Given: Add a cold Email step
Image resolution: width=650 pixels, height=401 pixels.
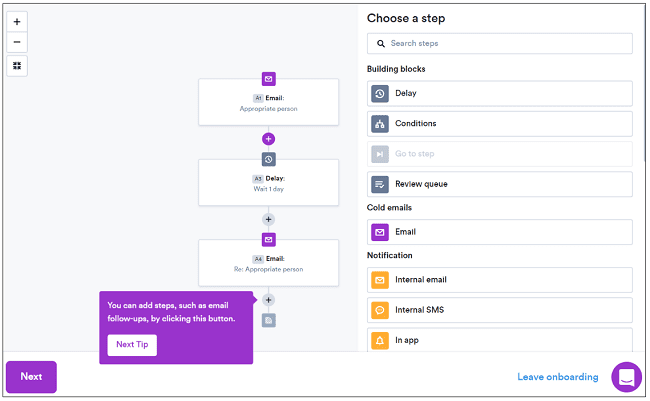Looking at the screenshot, I should [499, 232].
